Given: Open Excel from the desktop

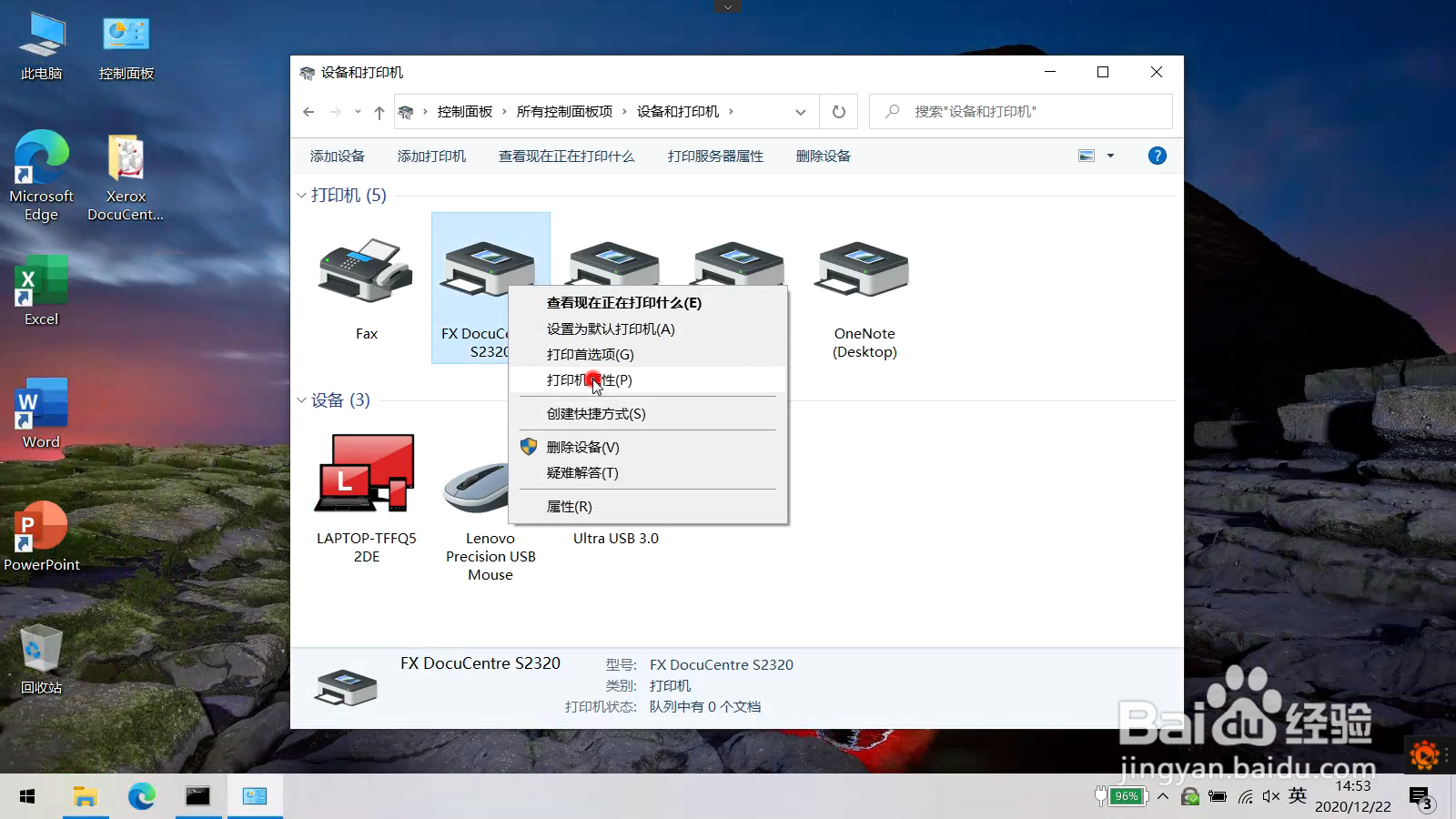Looking at the screenshot, I should (x=39, y=280).
